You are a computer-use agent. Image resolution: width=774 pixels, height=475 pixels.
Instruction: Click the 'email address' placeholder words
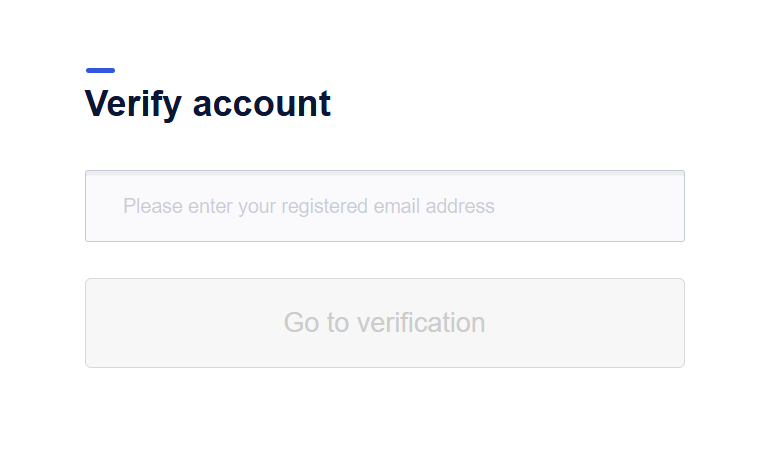pos(434,206)
